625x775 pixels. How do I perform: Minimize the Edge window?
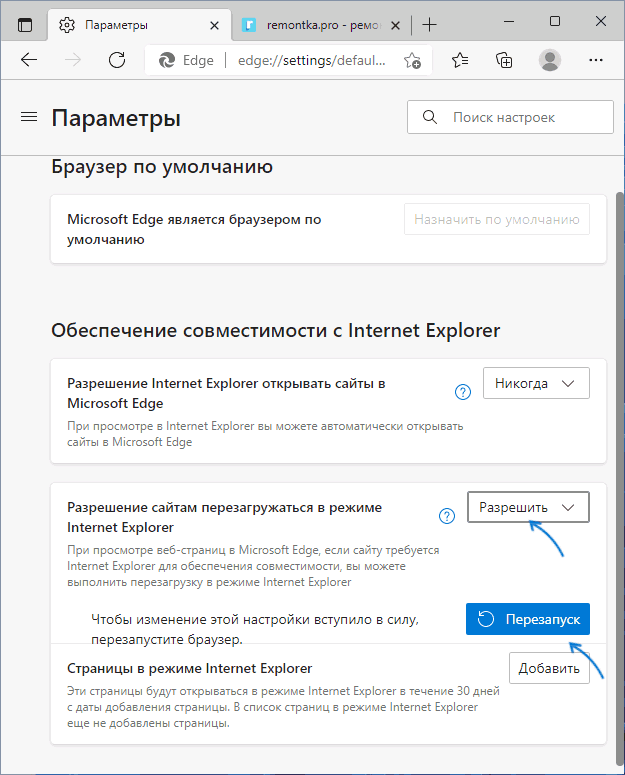coord(509,21)
